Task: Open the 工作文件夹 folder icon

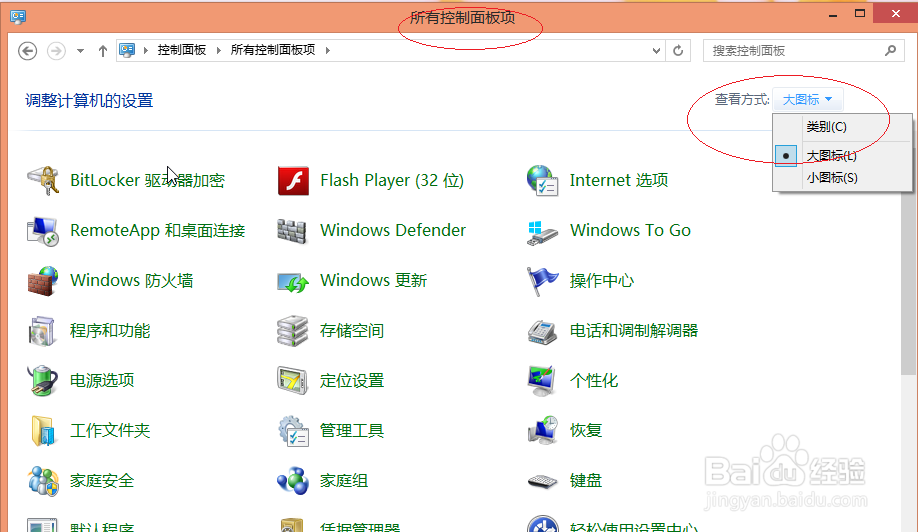Action: [x=43, y=431]
